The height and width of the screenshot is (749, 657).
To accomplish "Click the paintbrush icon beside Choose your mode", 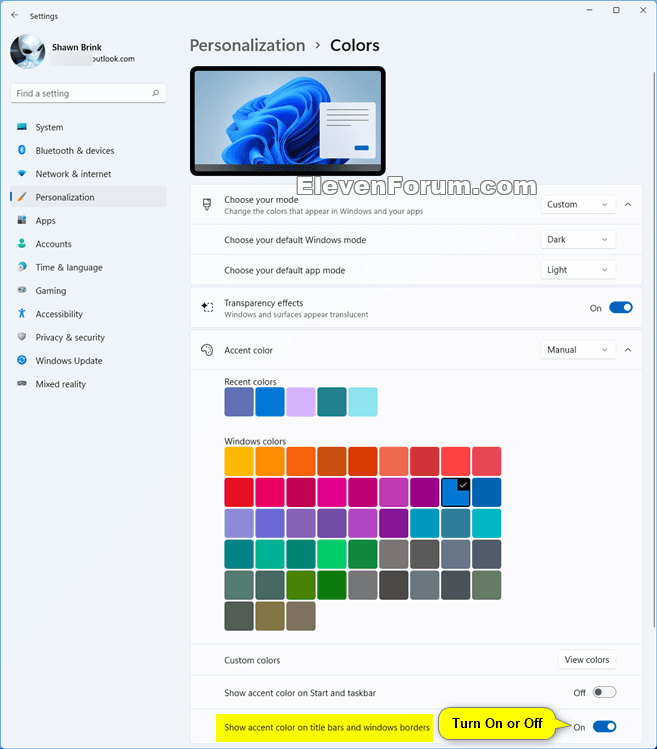I will click(x=207, y=204).
